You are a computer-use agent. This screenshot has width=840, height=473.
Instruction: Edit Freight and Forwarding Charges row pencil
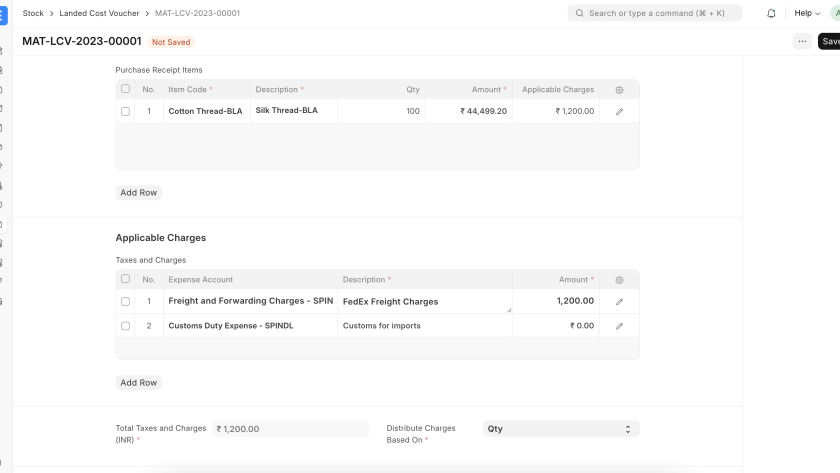coord(619,301)
